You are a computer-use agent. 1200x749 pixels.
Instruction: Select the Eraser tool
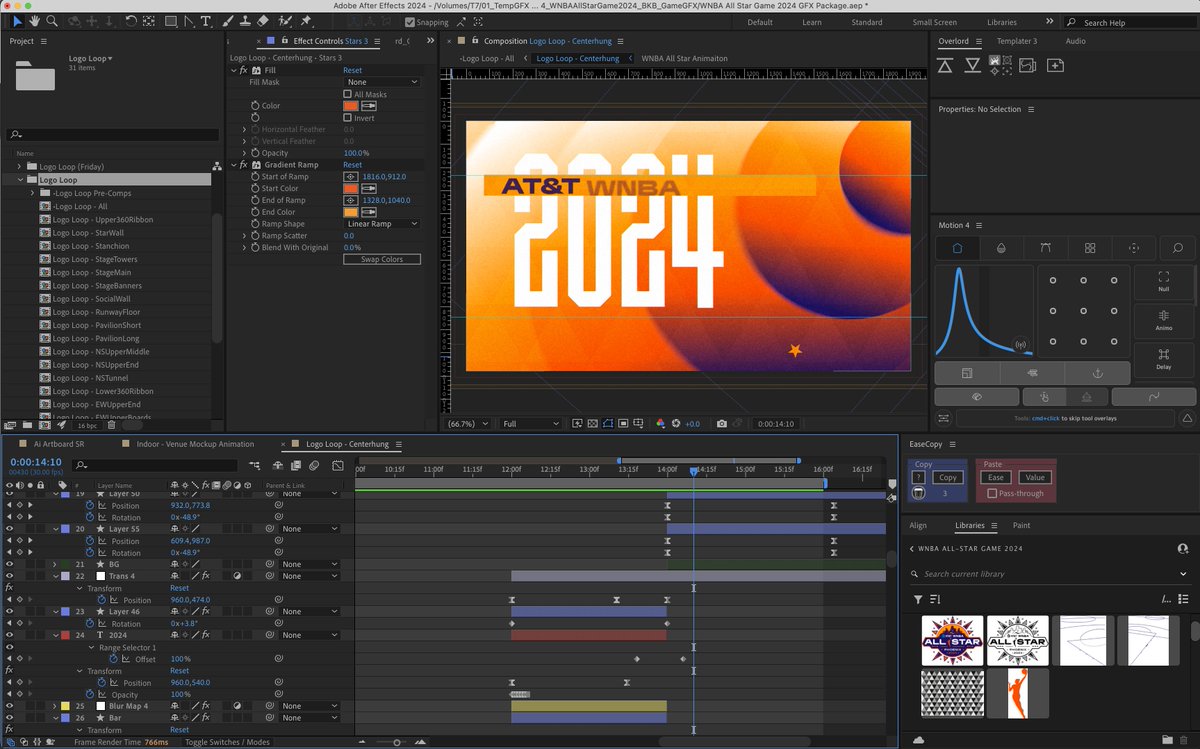pos(263,21)
